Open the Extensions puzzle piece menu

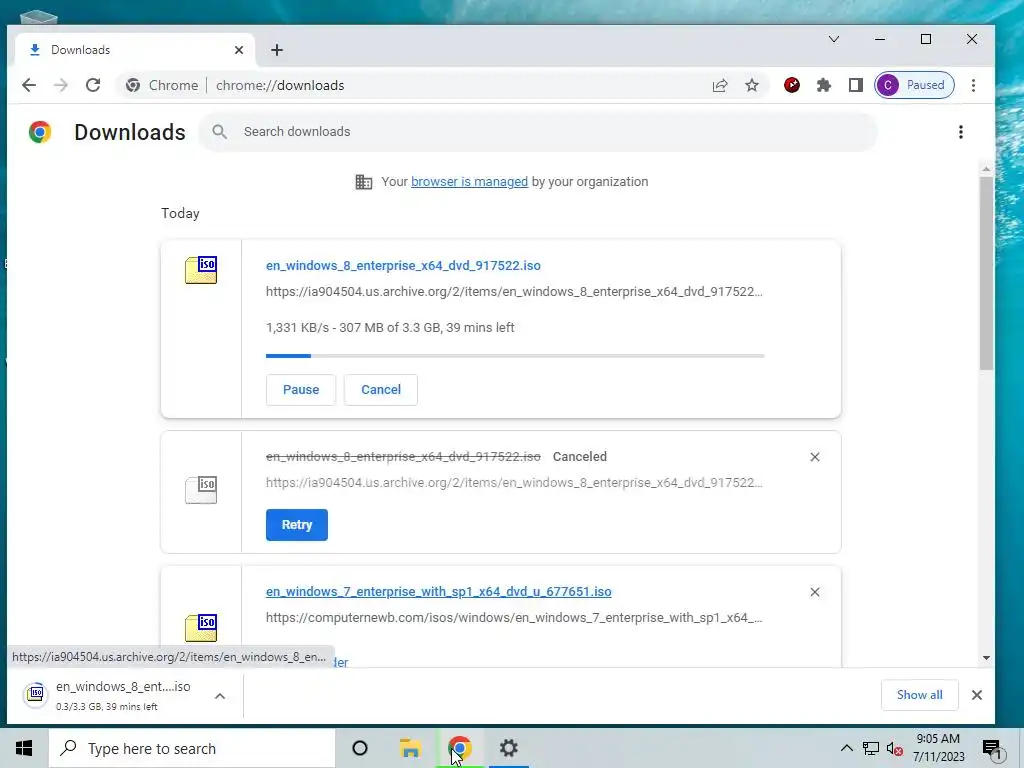824,85
